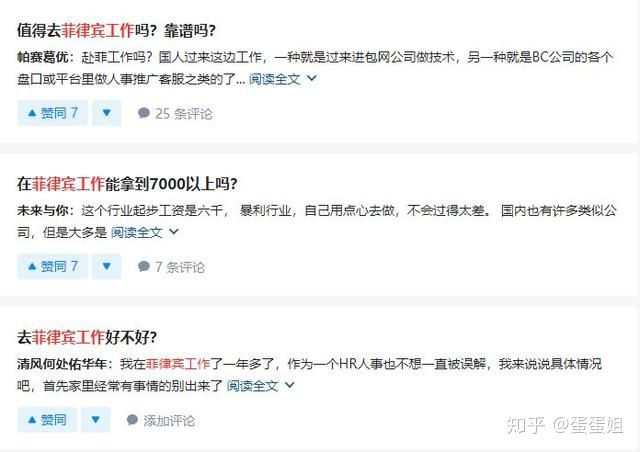The image size is (640, 452).
Task: Click downvote arrow on second answer
Action: point(107,266)
